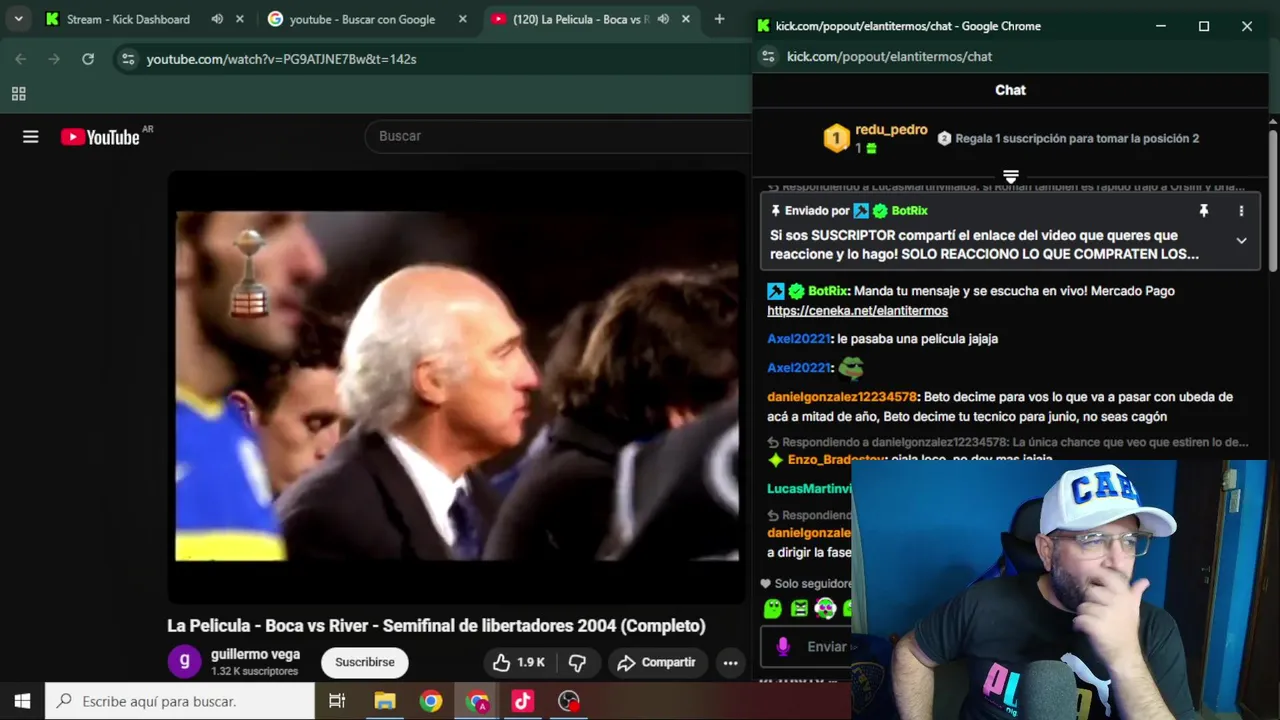Screen dimensions: 1280x720
Task: View site information for youtube.com
Action: pyautogui.click(x=128, y=59)
